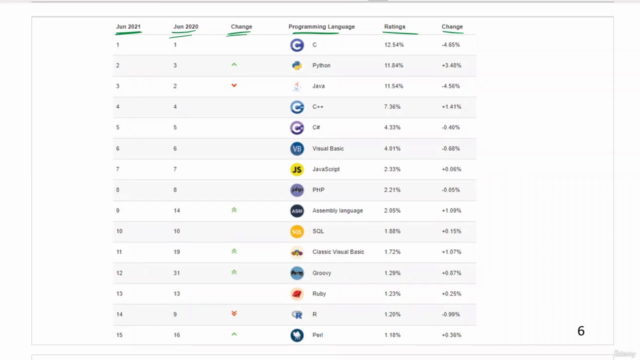Click the Jun 2020 column header

click(186, 27)
